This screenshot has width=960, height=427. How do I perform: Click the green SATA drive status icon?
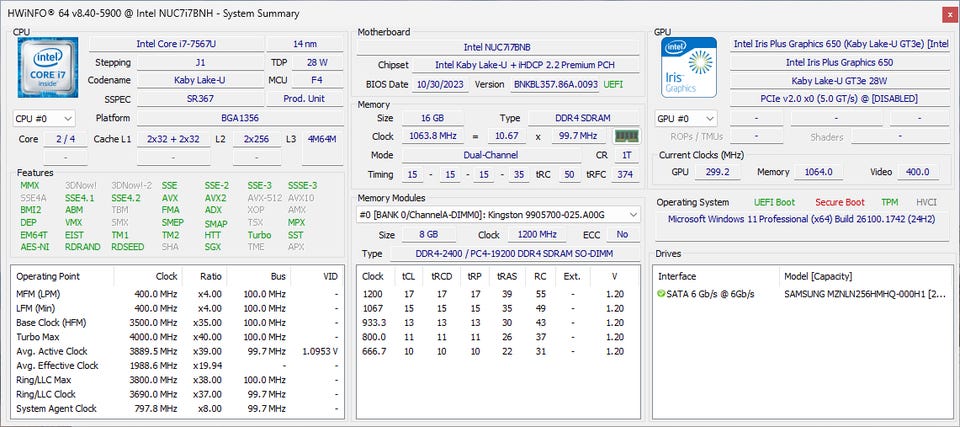coord(661,293)
